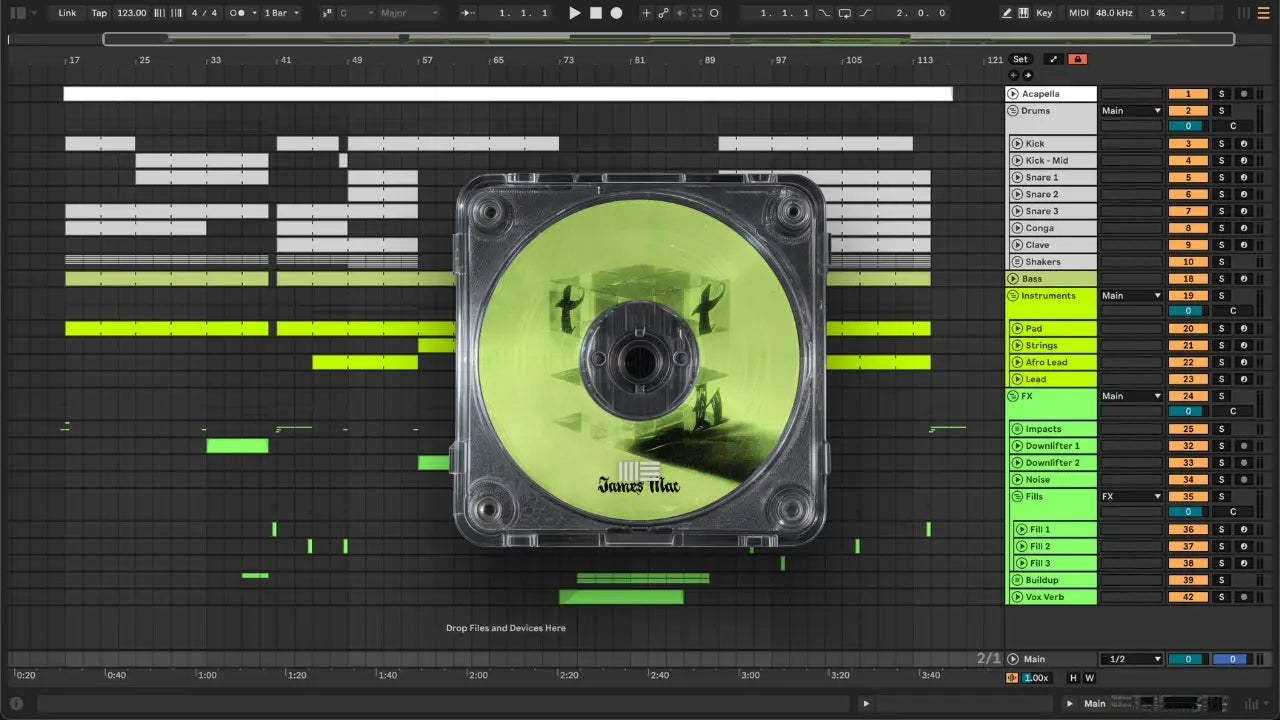The width and height of the screenshot is (1280, 720).
Task: Arm the Acapella track for recording
Action: [x=1243, y=94]
